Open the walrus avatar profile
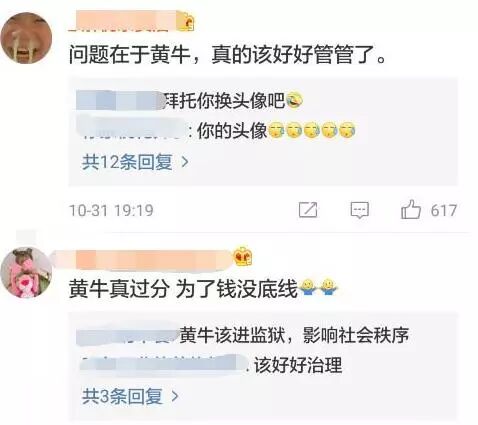 [x=27, y=38]
